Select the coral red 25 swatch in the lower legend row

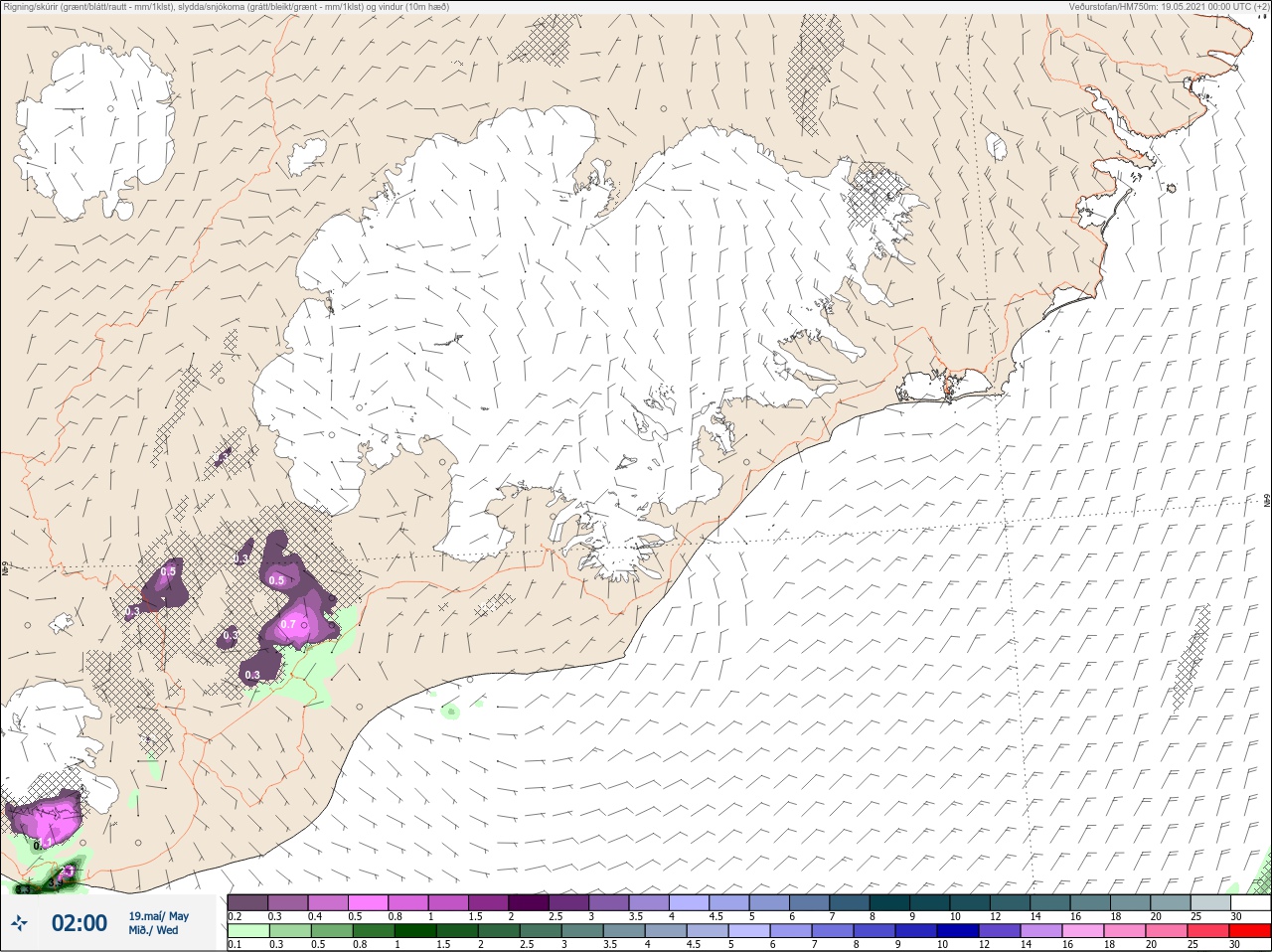1208,931
